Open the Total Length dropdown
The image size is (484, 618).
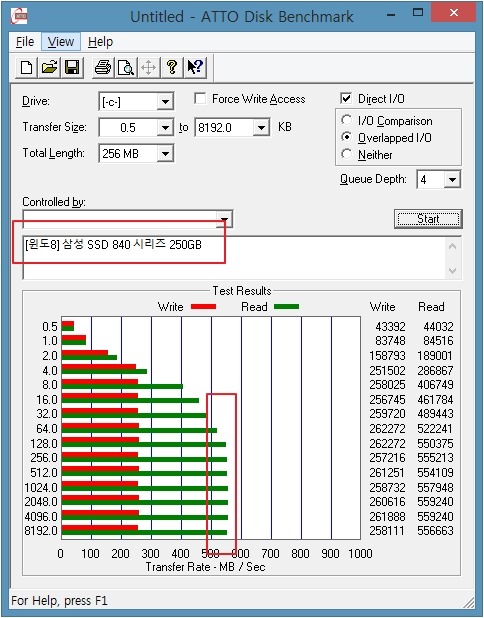point(165,154)
